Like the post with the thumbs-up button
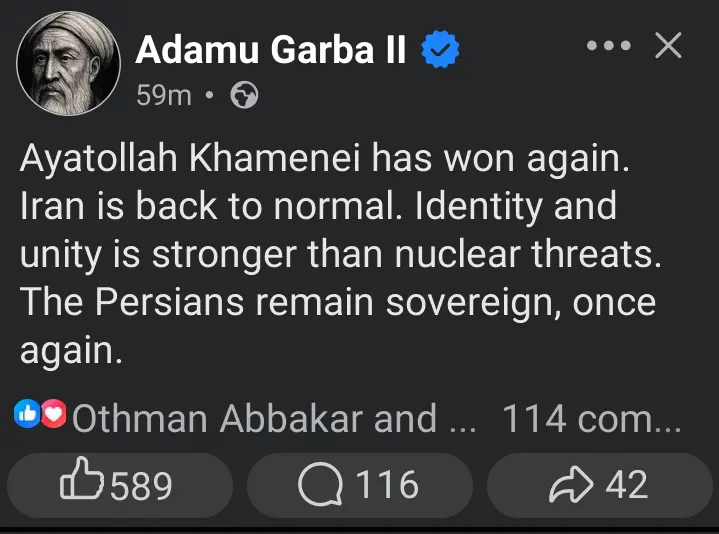The image size is (719, 534). coord(118,485)
